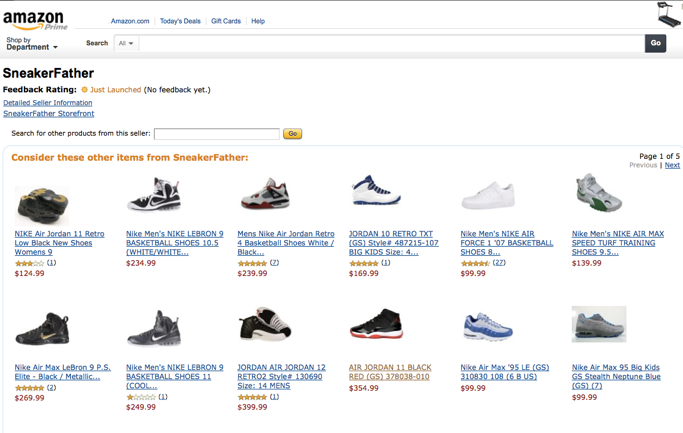Open the white Nike Air Force 1 shoe thumbnail

(x=488, y=195)
